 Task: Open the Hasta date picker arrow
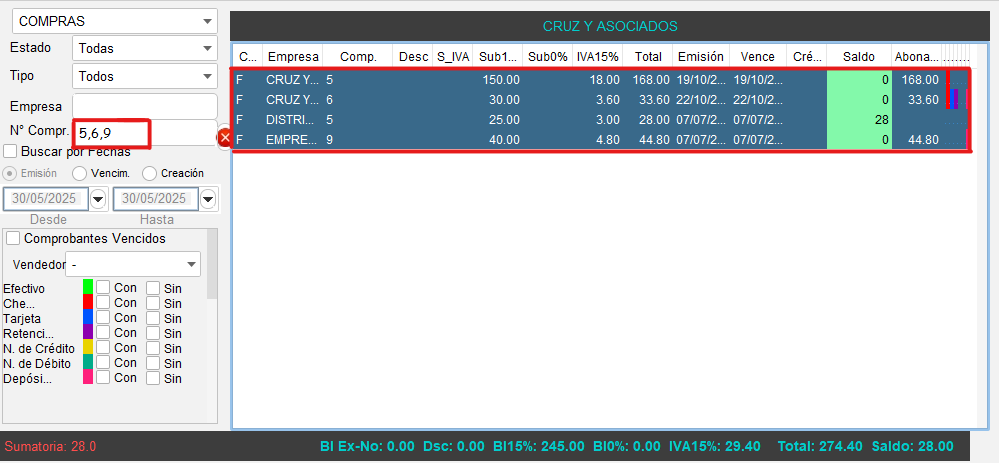[208, 199]
